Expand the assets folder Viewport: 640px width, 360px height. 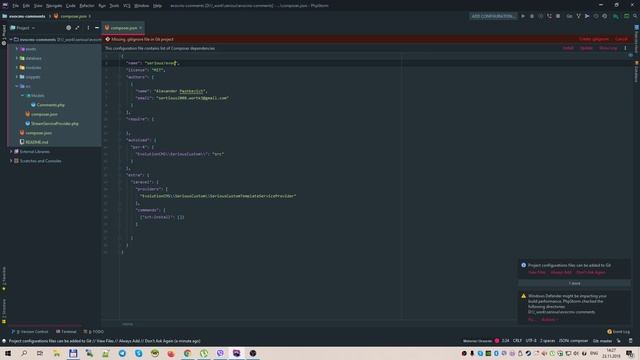point(17,49)
